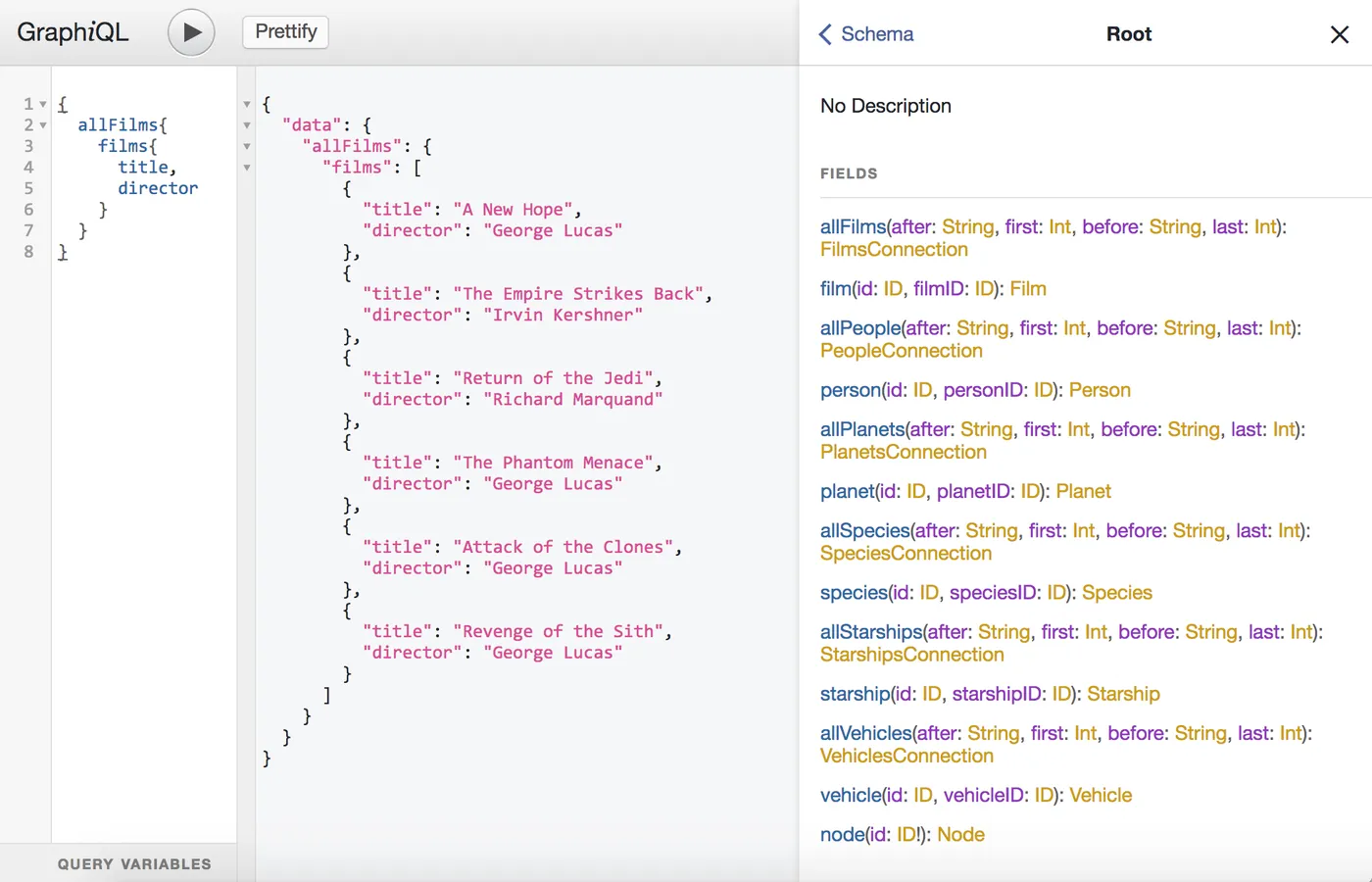Screen dimensions: 1372x882
Task: Open the VehiclesConnection type link
Action: pyautogui.click(x=906, y=756)
